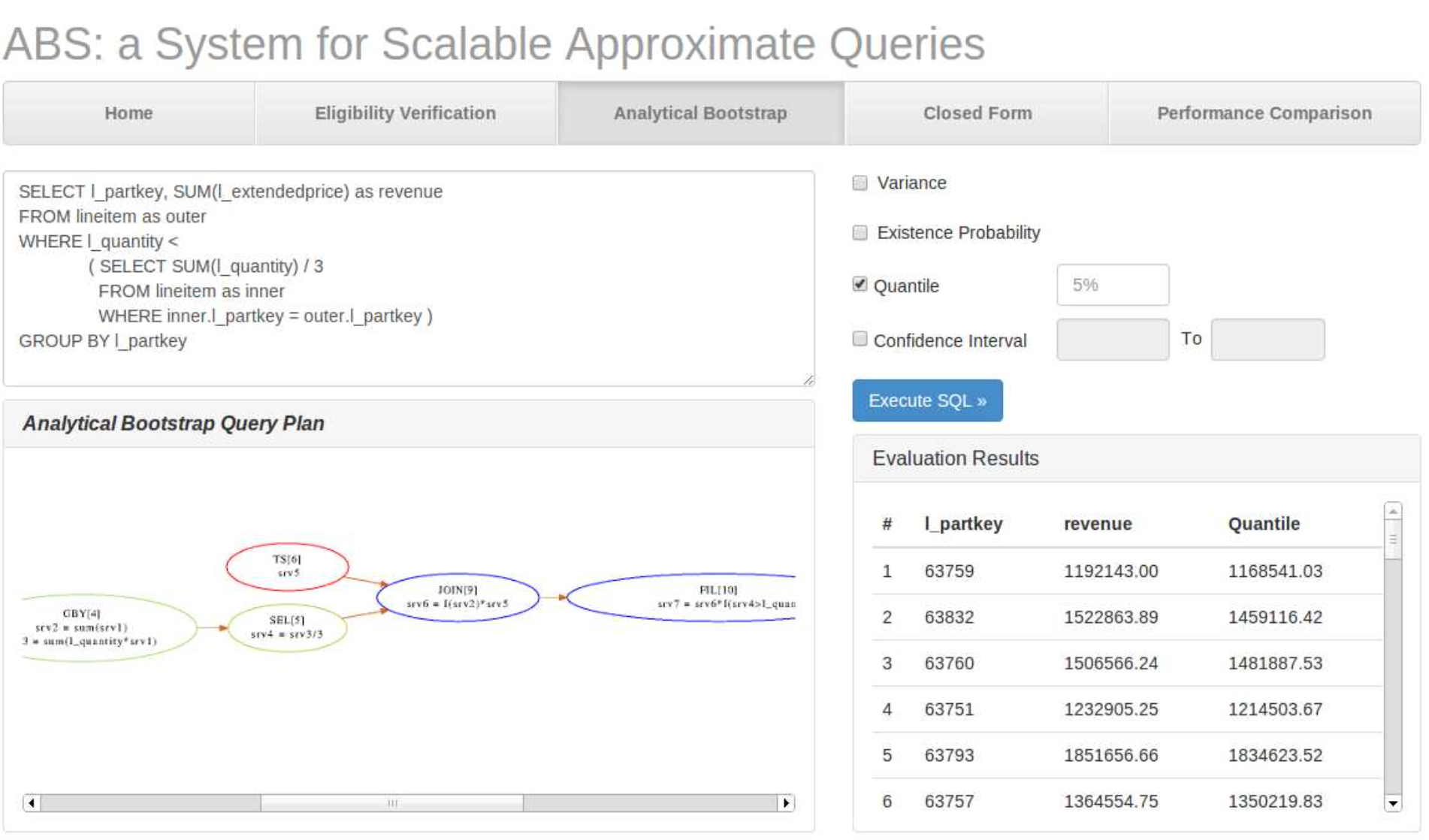Click the Quantile 5% input field
The width and height of the screenshot is (1429, 840).
pos(1112,285)
